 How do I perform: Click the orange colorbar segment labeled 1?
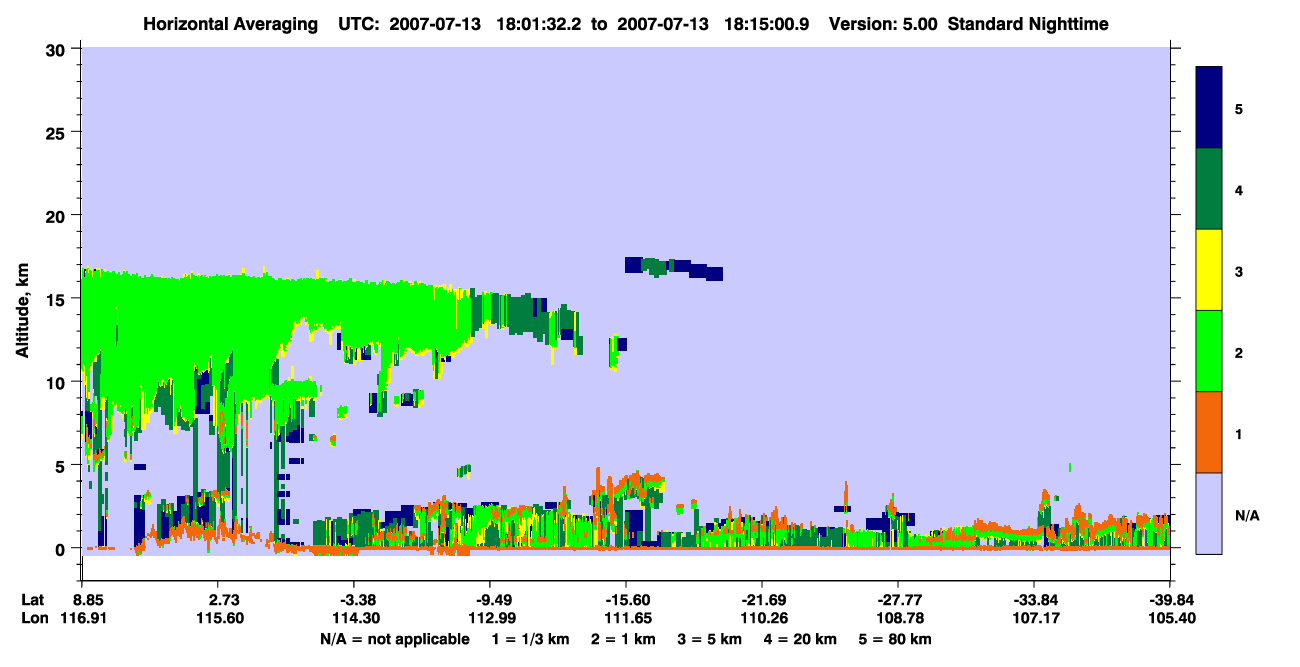click(x=1209, y=432)
